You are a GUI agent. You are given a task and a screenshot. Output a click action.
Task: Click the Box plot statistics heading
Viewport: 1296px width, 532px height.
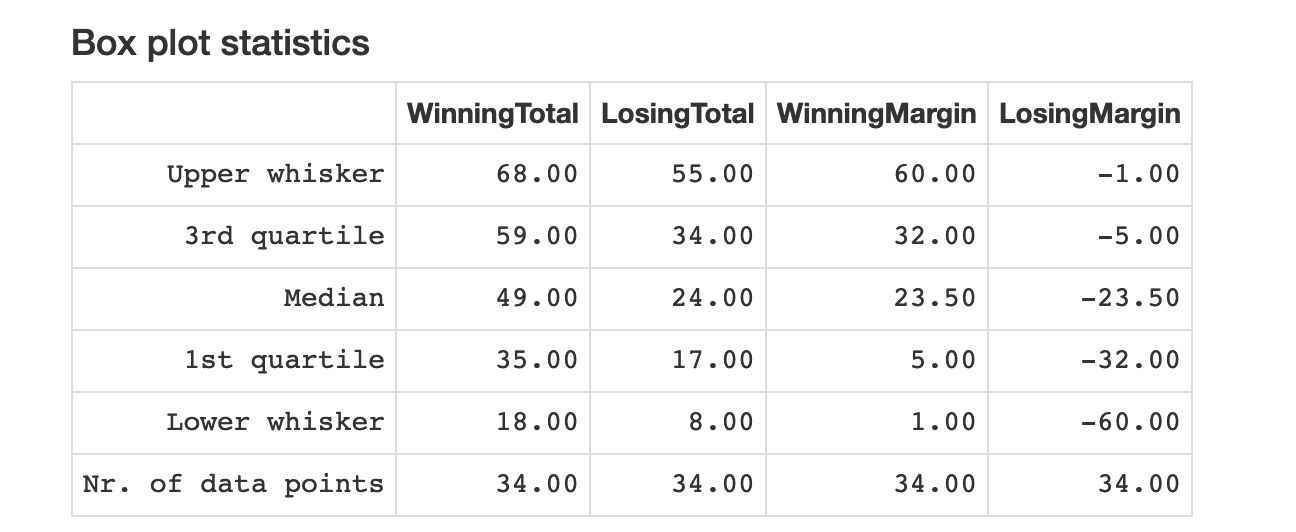coord(221,43)
